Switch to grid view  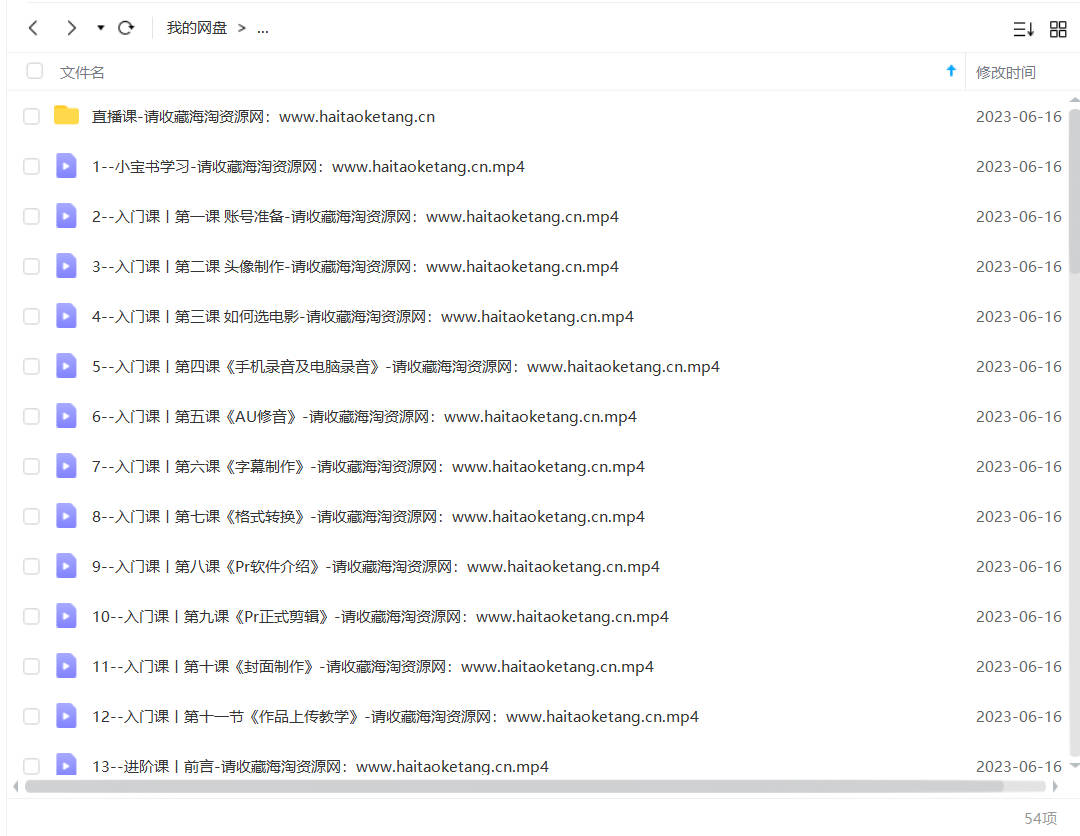1058,29
